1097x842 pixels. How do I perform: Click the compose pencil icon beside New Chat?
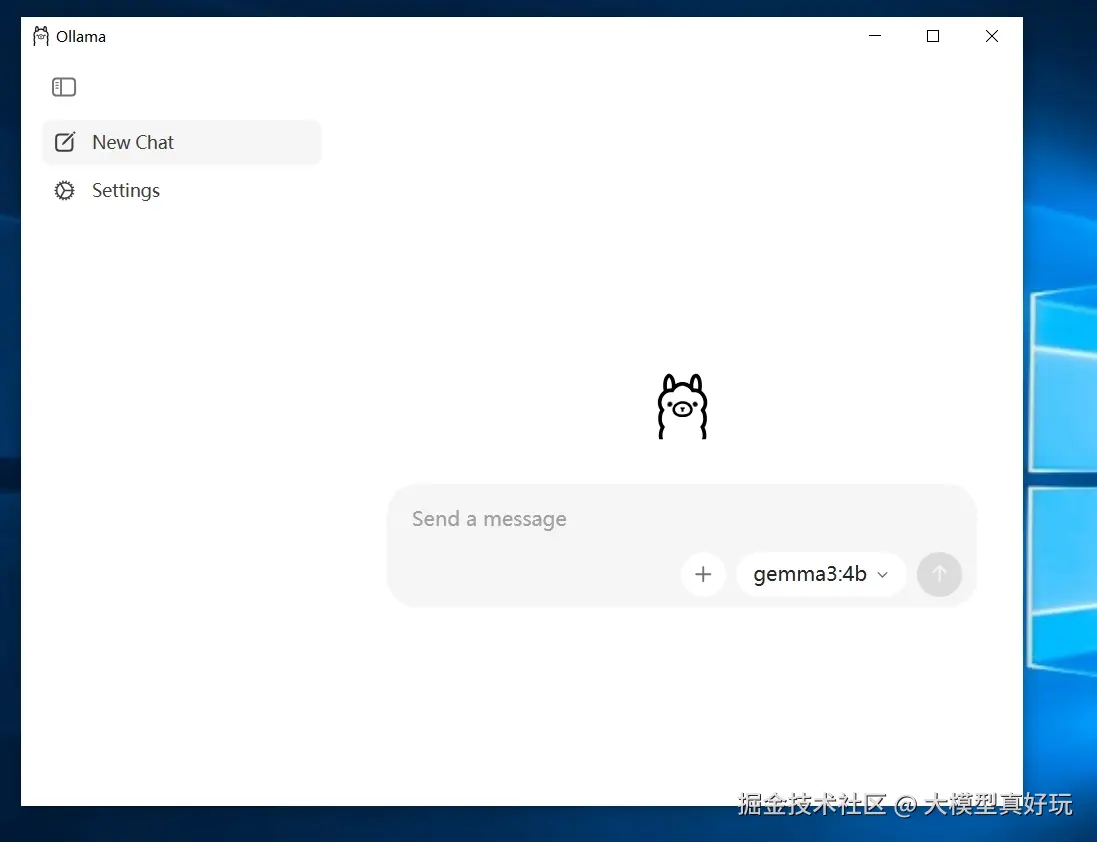pyautogui.click(x=65, y=142)
